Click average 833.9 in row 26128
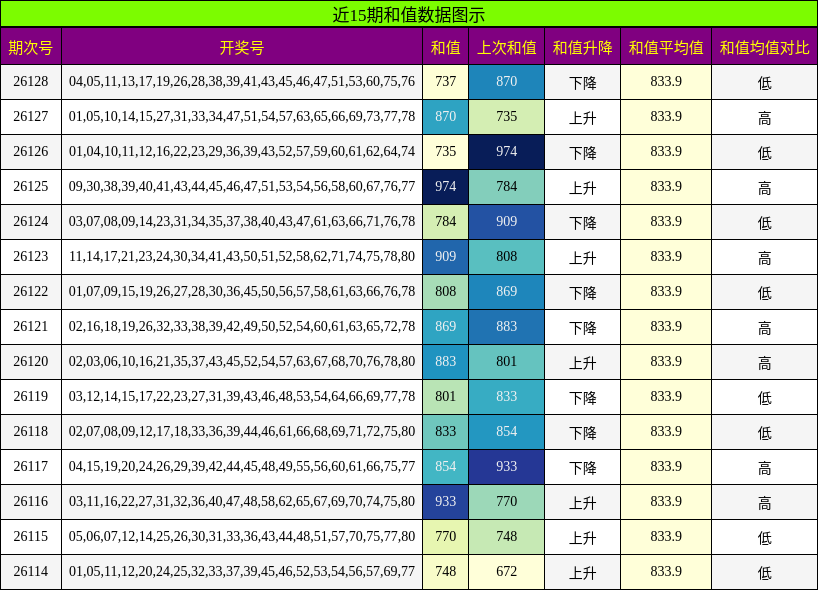This screenshot has width=818, height=590. pos(666,81)
